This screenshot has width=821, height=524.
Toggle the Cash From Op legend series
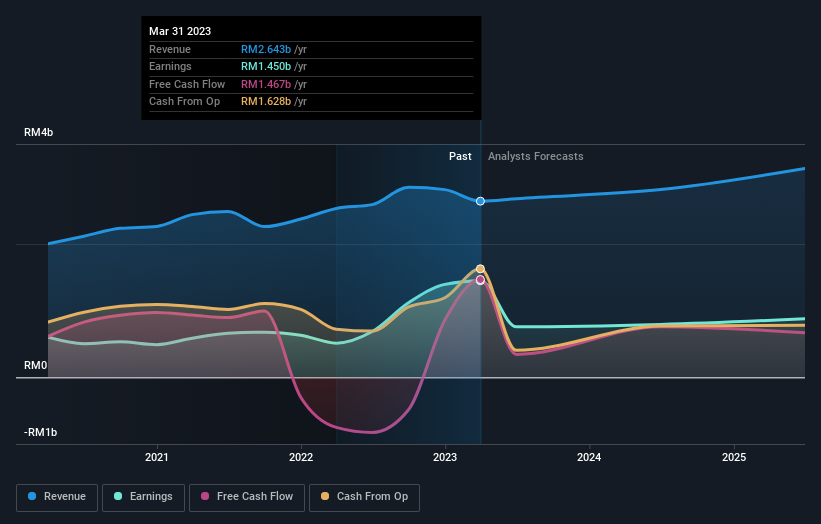(x=364, y=497)
